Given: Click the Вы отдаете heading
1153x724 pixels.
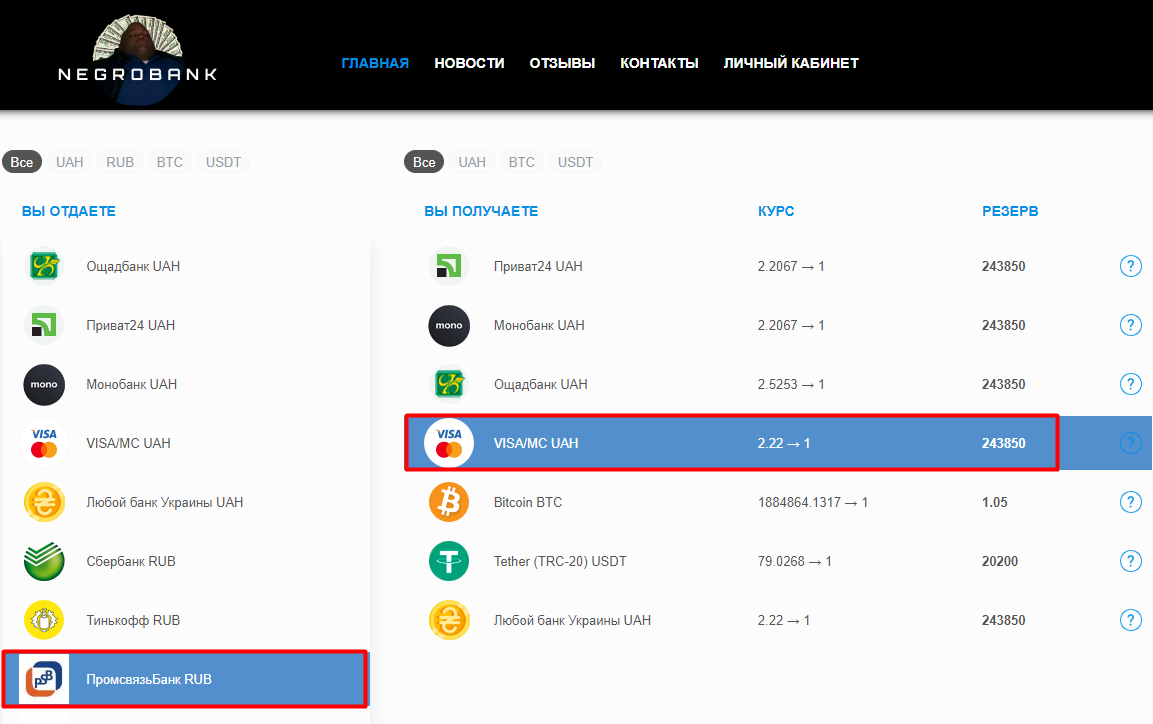Looking at the screenshot, I should [68, 211].
